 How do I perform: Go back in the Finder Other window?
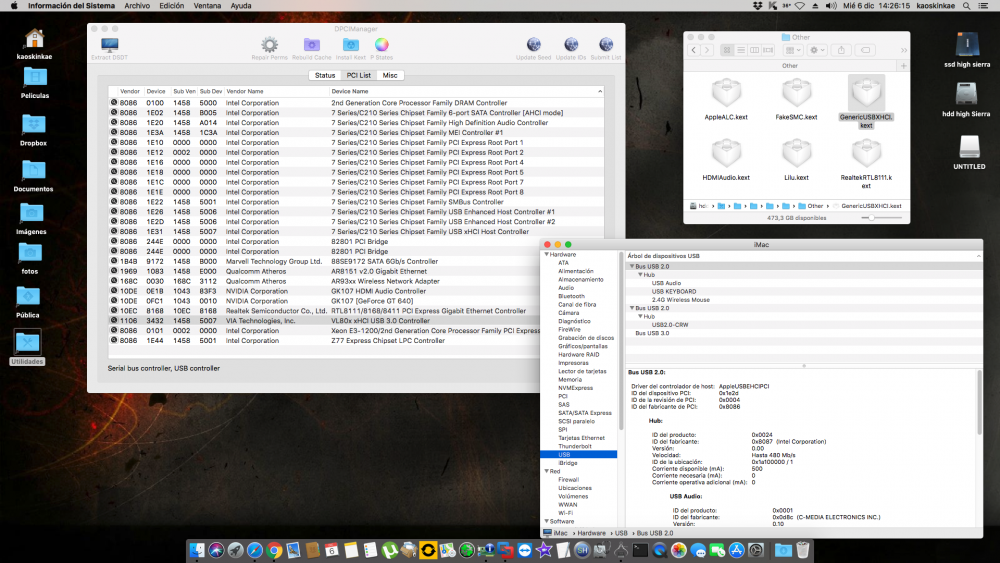coord(694,50)
